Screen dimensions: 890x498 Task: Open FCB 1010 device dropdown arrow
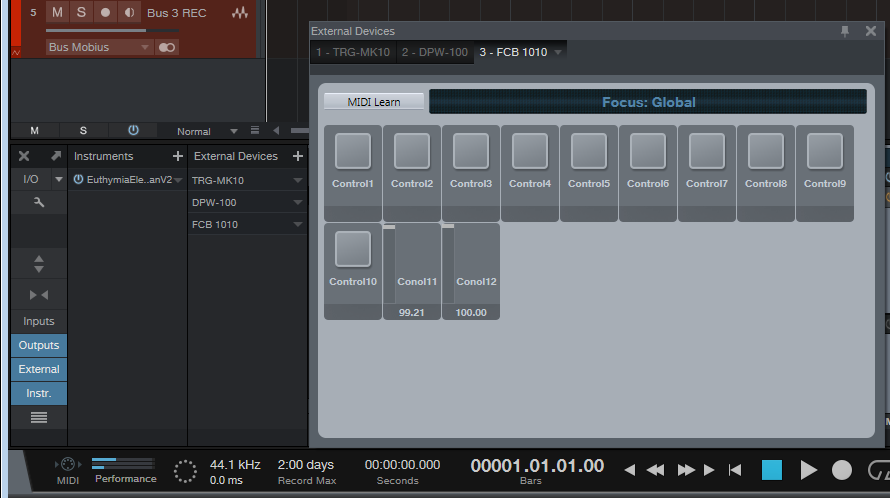(297, 224)
